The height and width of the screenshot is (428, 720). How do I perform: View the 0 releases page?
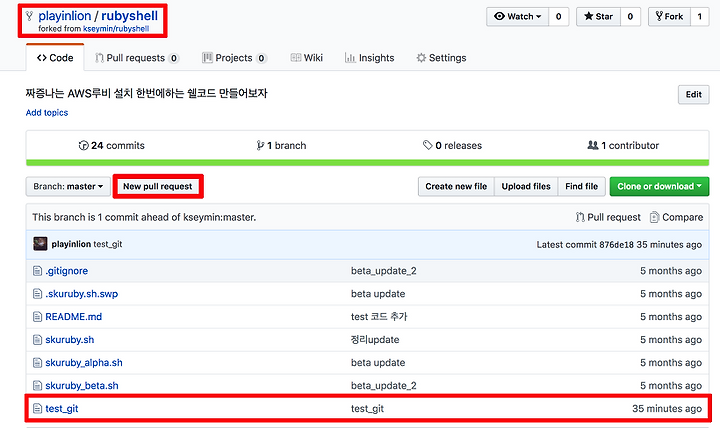452,146
